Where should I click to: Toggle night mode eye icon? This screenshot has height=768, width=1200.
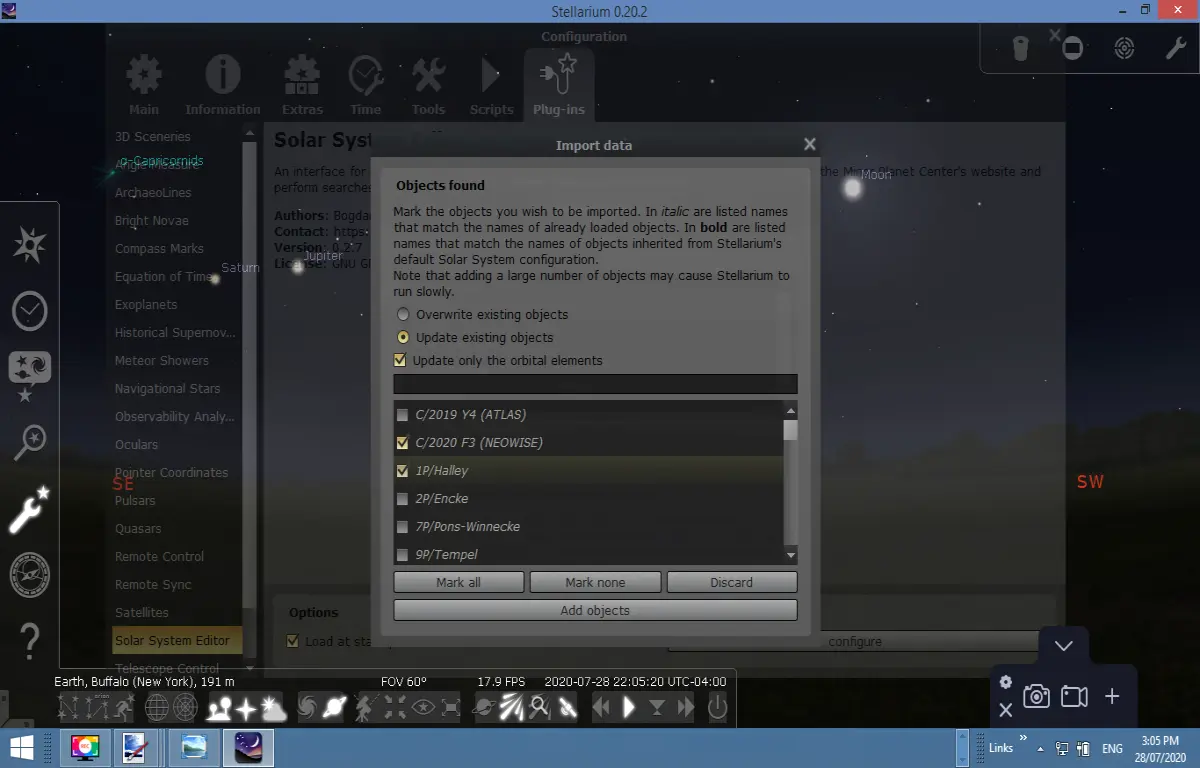click(422, 708)
